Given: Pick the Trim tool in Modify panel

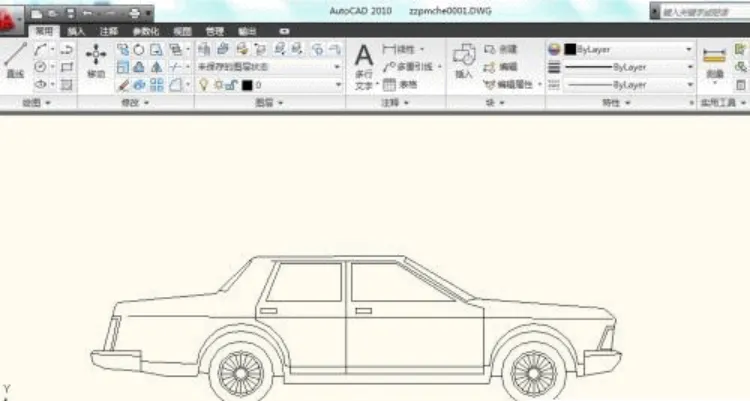Looking at the screenshot, I should (x=176, y=67).
